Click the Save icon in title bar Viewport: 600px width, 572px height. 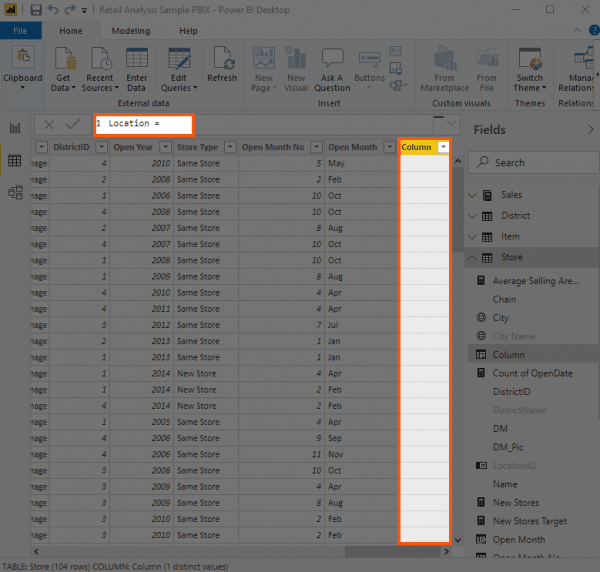tap(36, 10)
